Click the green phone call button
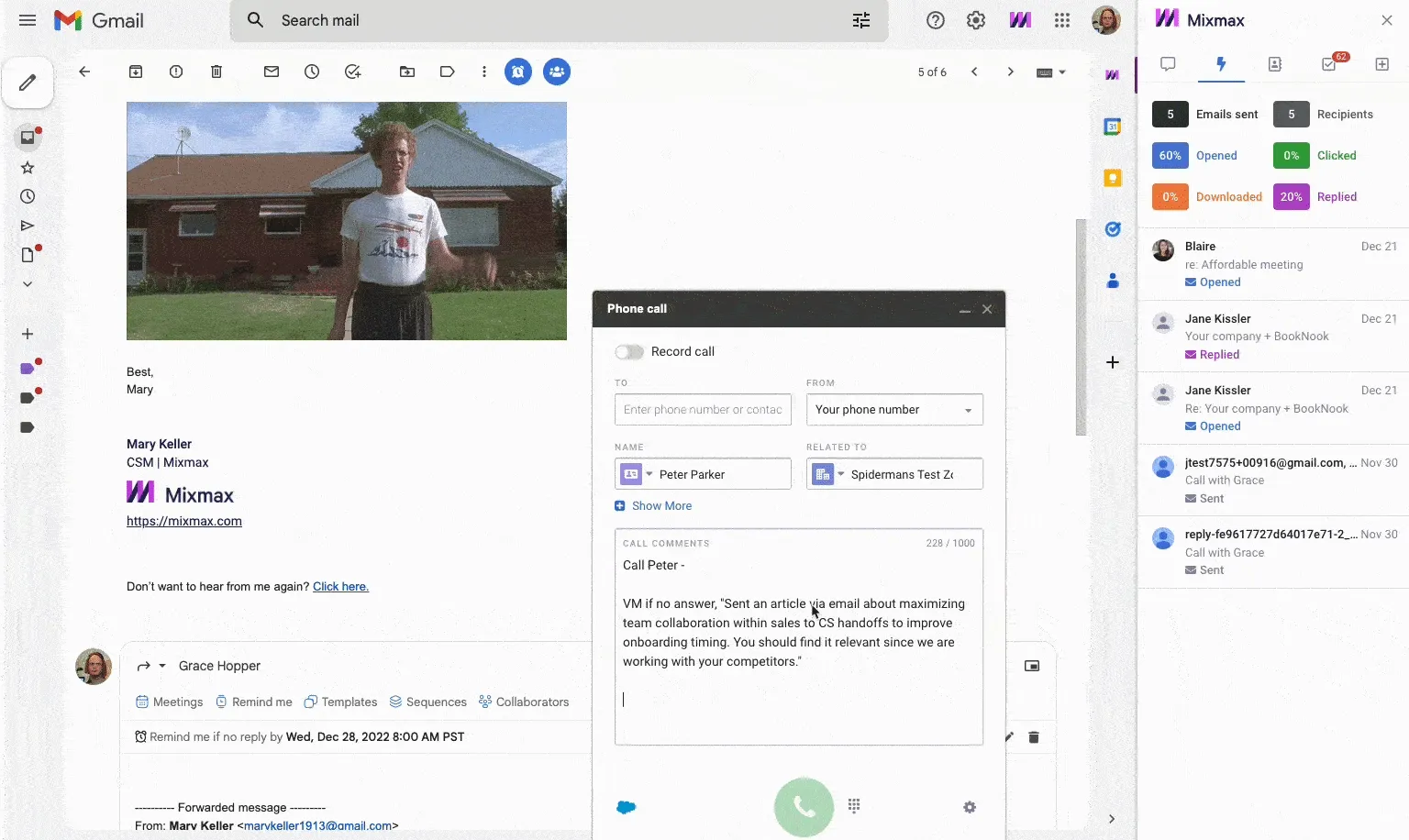 pos(804,807)
